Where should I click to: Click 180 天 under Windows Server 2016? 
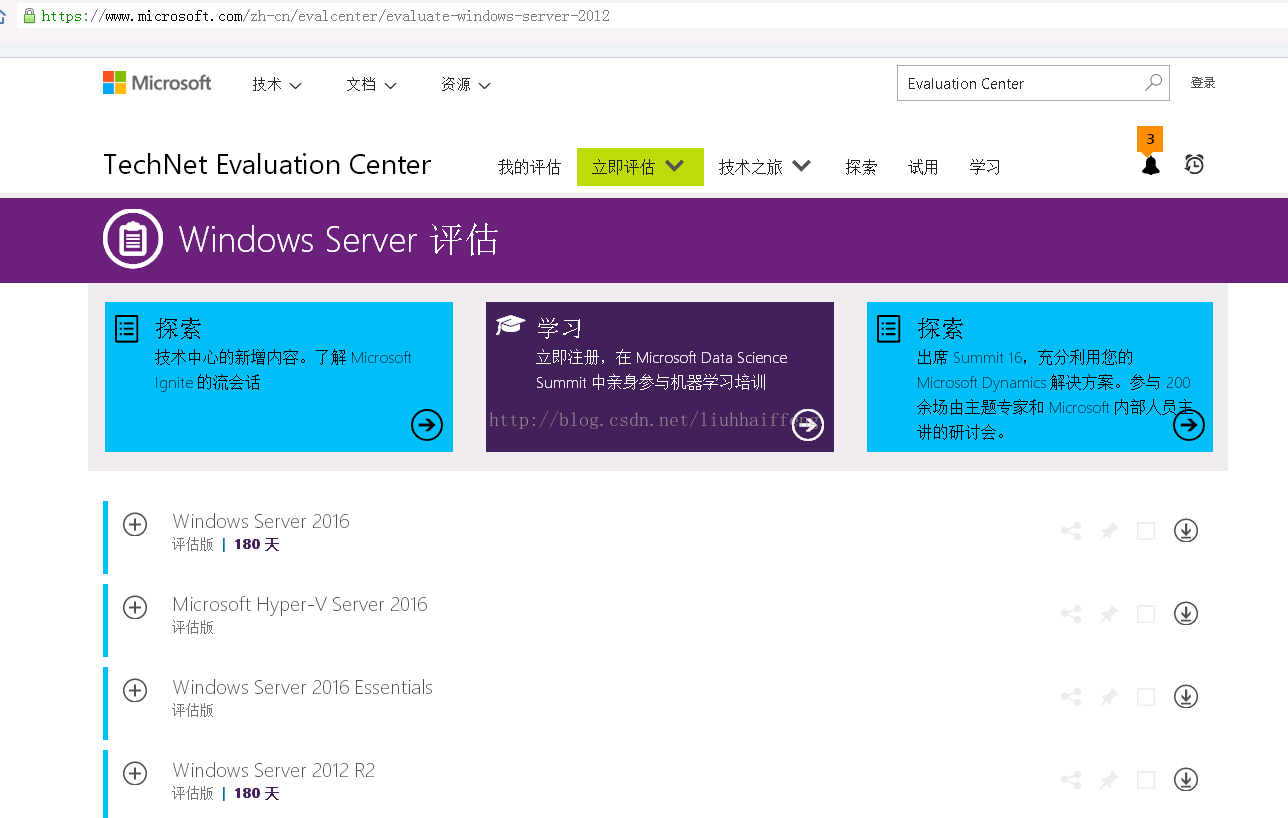coord(257,545)
